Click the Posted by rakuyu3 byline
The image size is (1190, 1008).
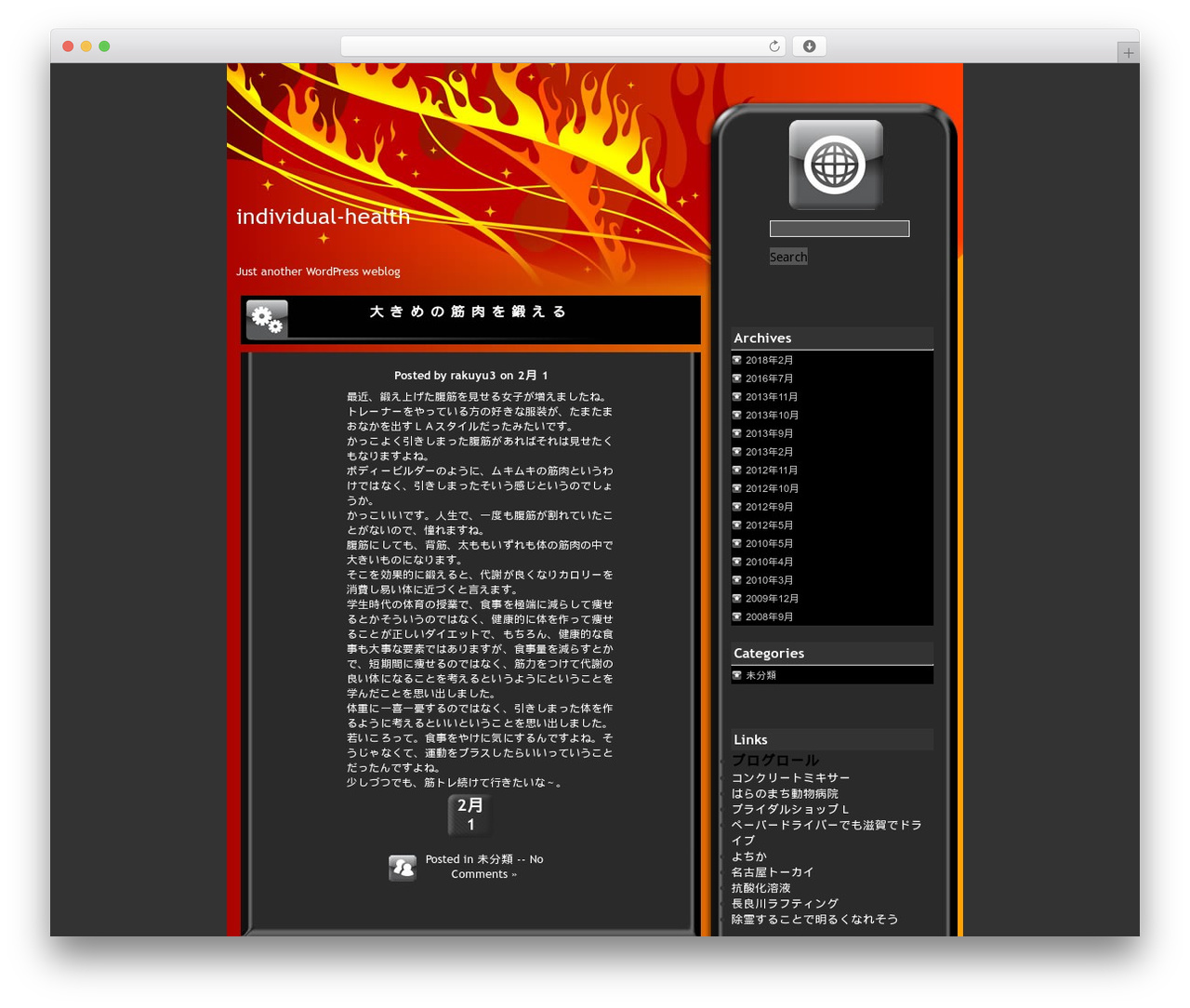(470, 376)
